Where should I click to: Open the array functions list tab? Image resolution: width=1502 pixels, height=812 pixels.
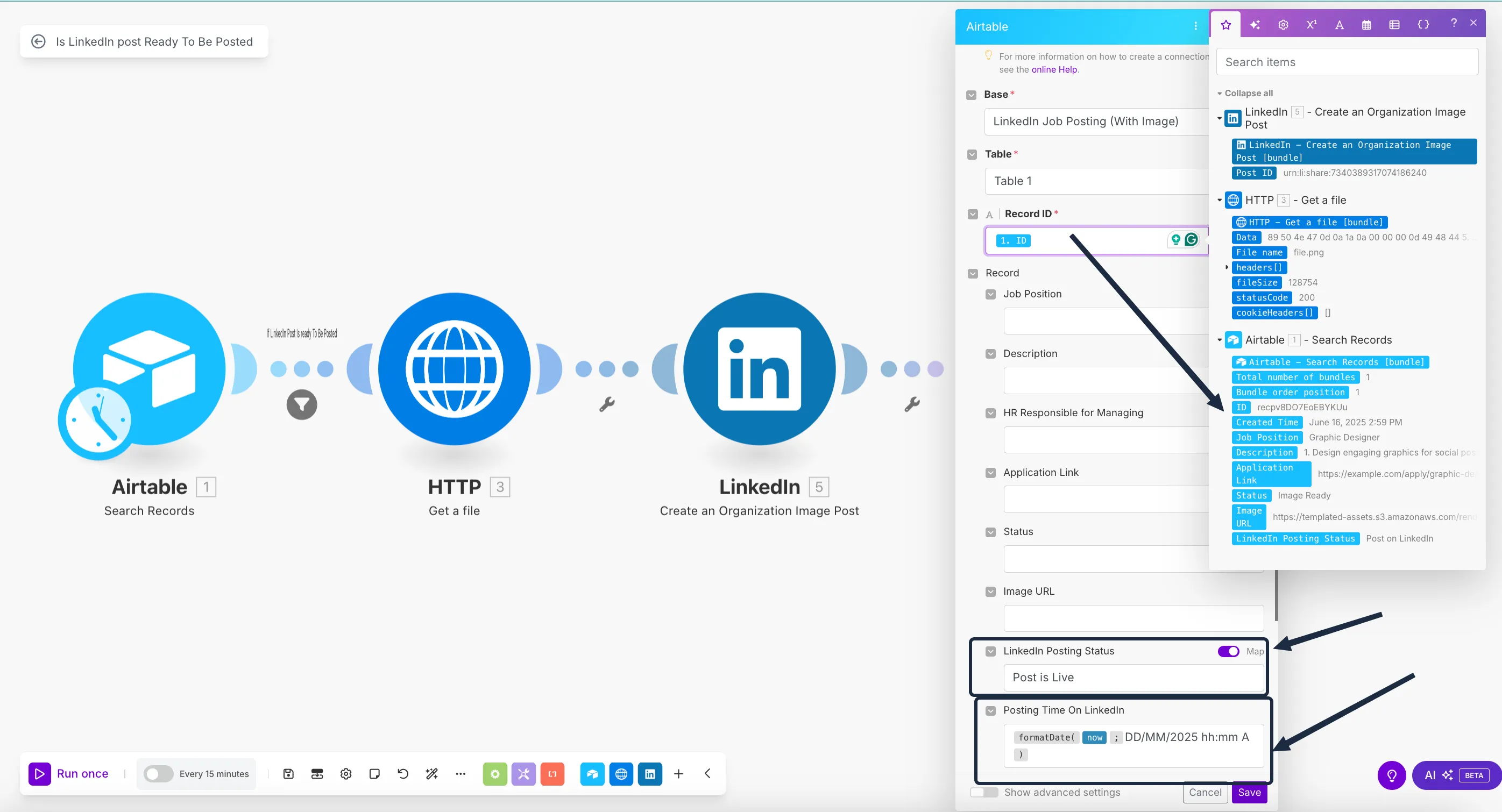(1394, 25)
